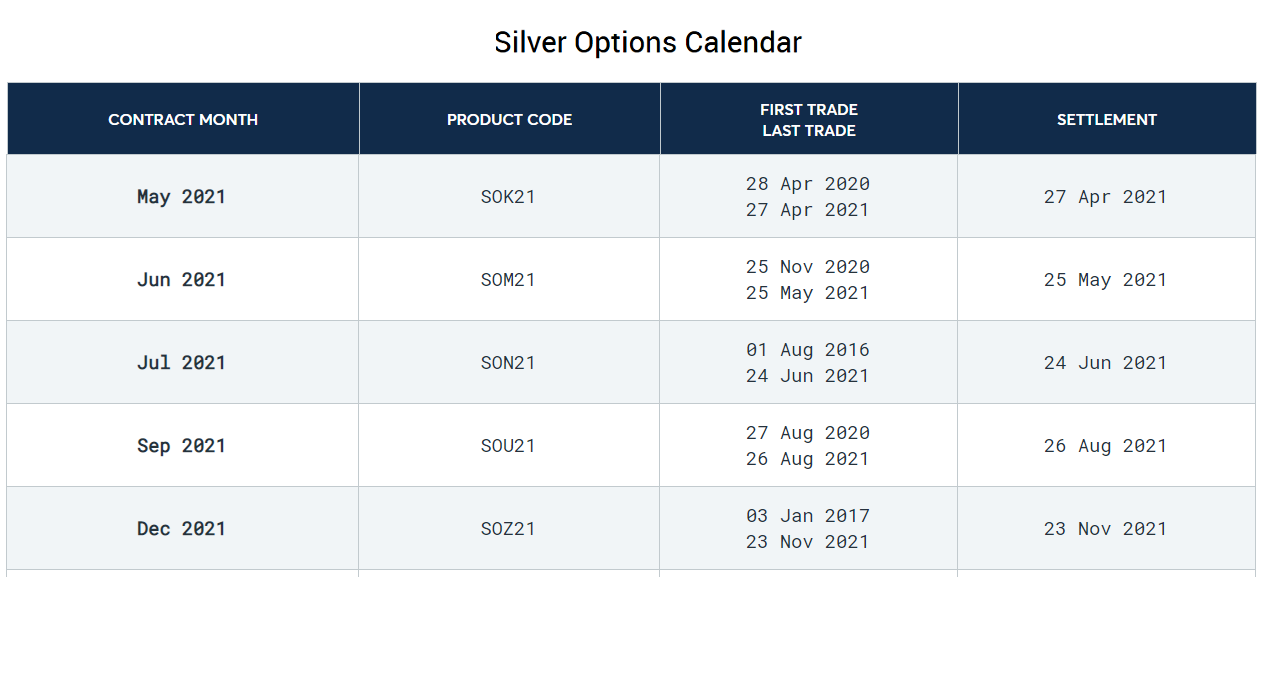Click the 26 Aug 2021 settlement date
The image size is (1273, 673).
point(1105,446)
